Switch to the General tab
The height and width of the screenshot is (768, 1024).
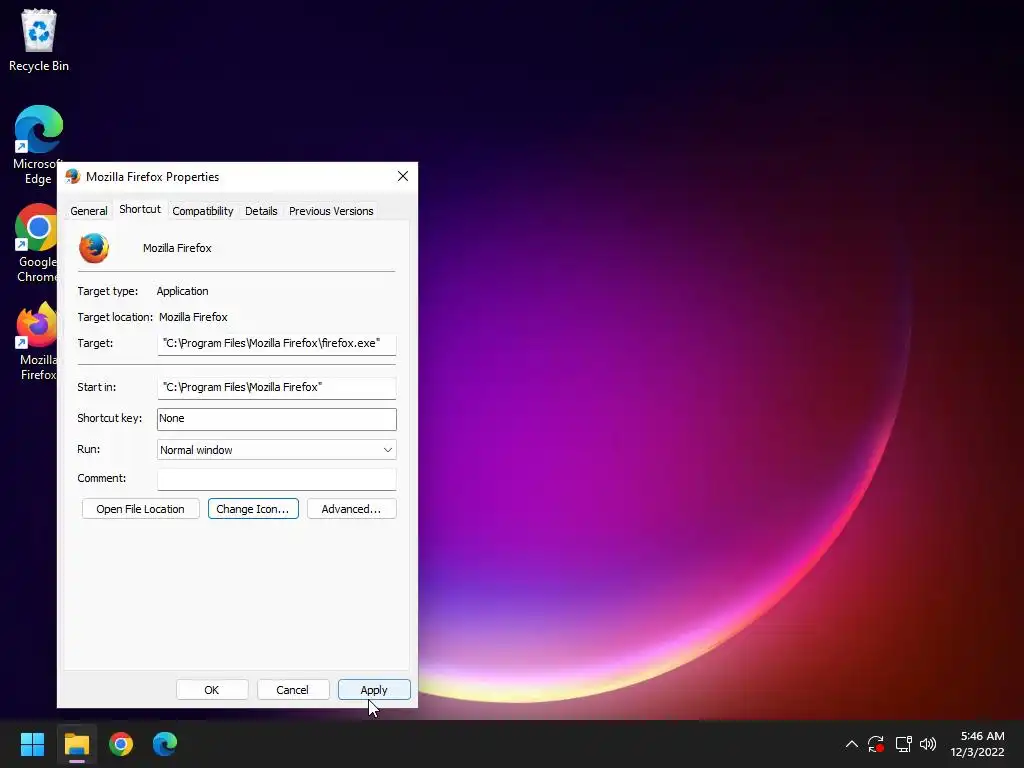tap(89, 211)
